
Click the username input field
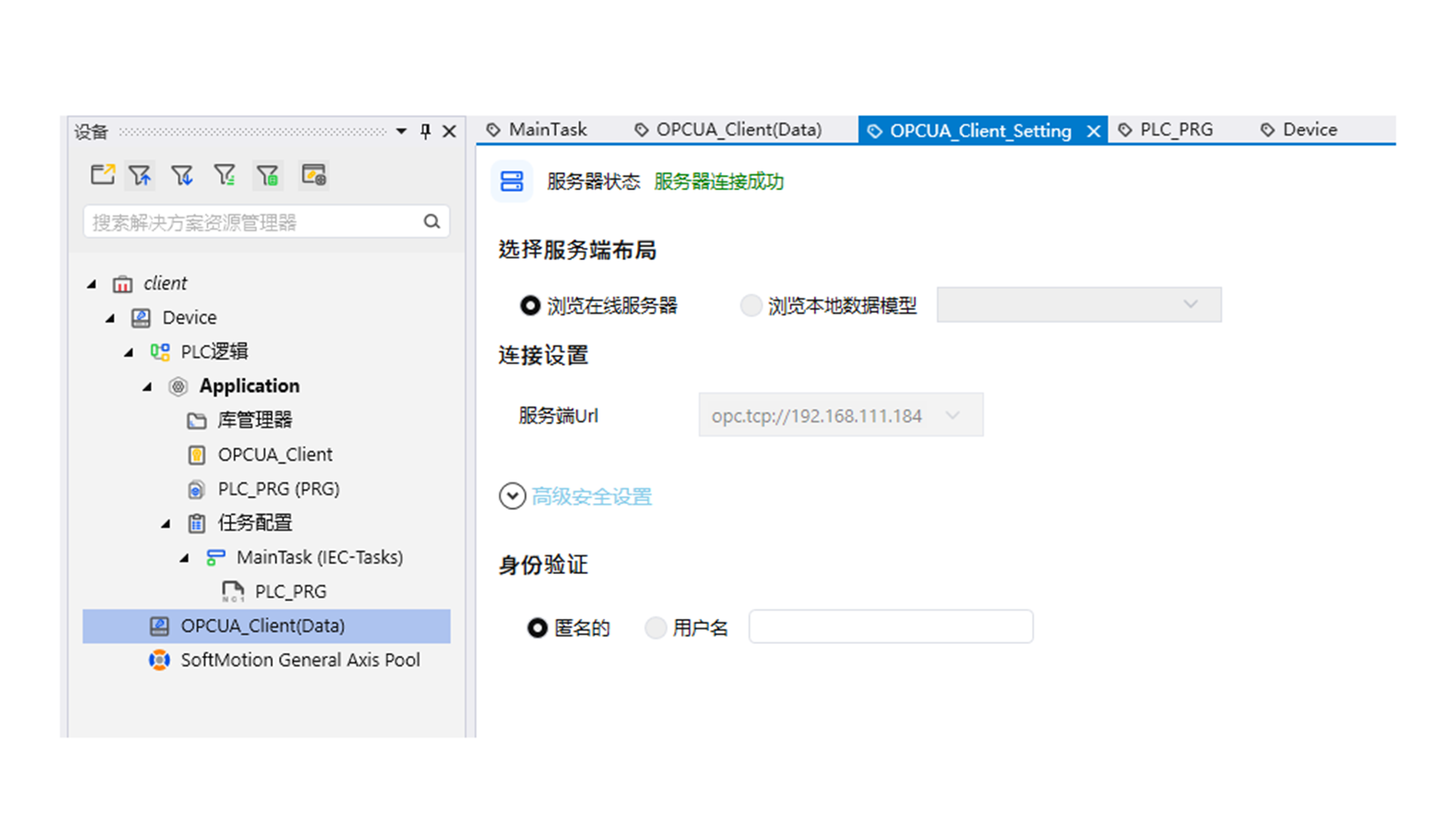pyautogui.click(x=890, y=626)
